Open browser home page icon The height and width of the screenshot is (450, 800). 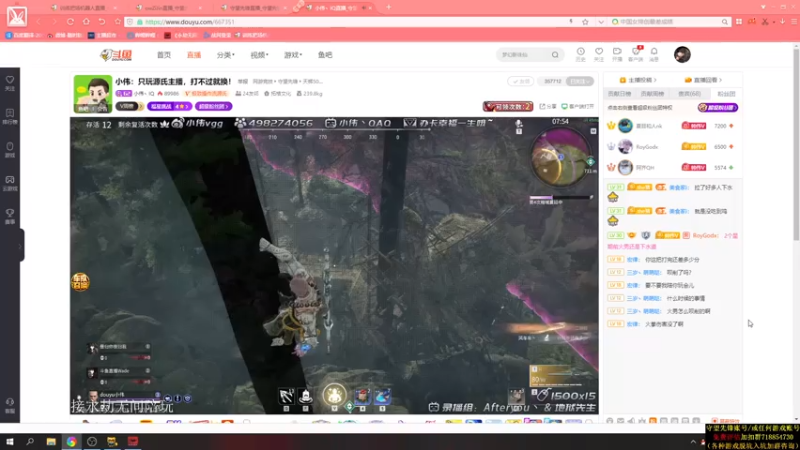coord(86,22)
